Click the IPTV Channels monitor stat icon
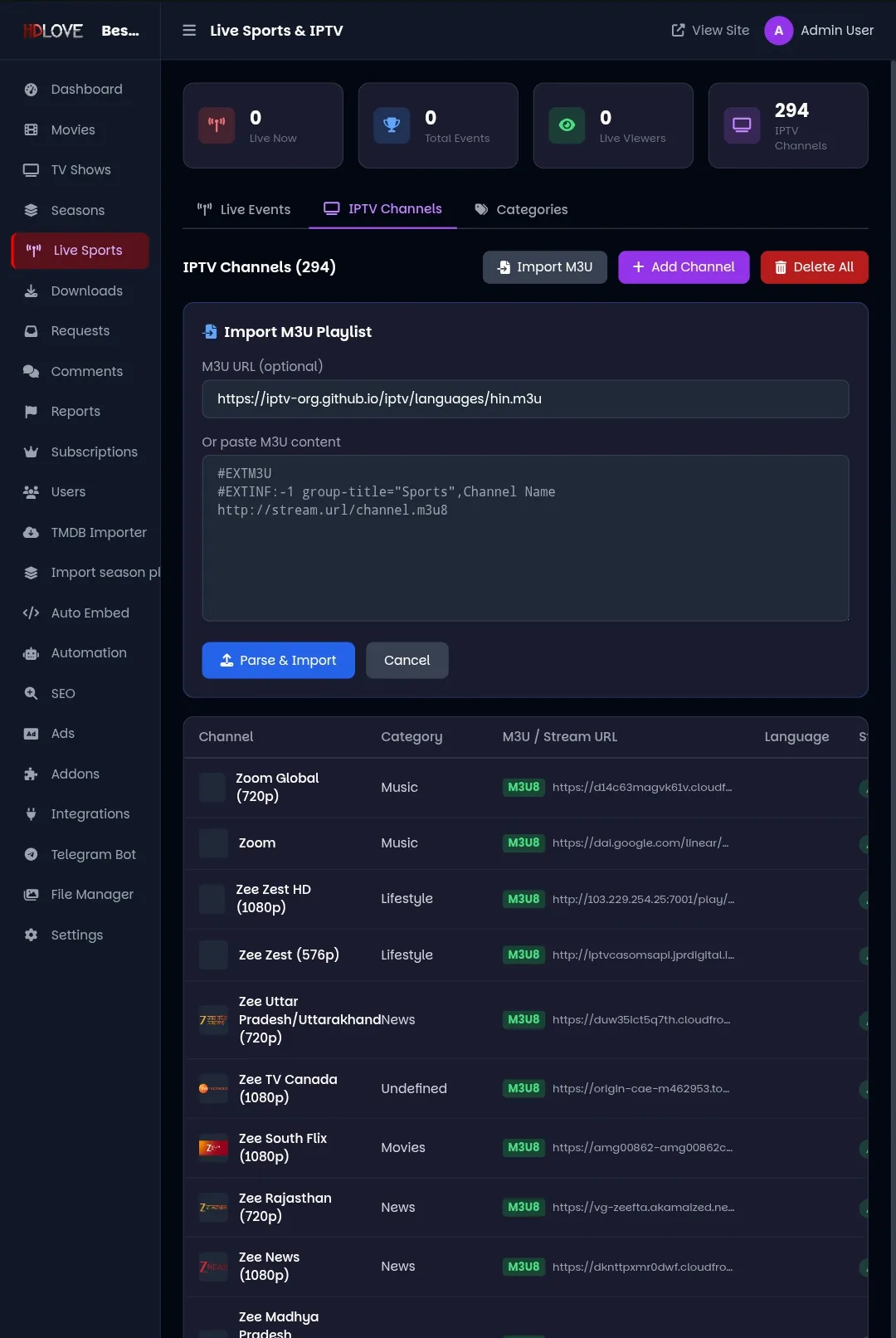The height and width of the screenshot is (1338, 896). (x=742, y=125)
